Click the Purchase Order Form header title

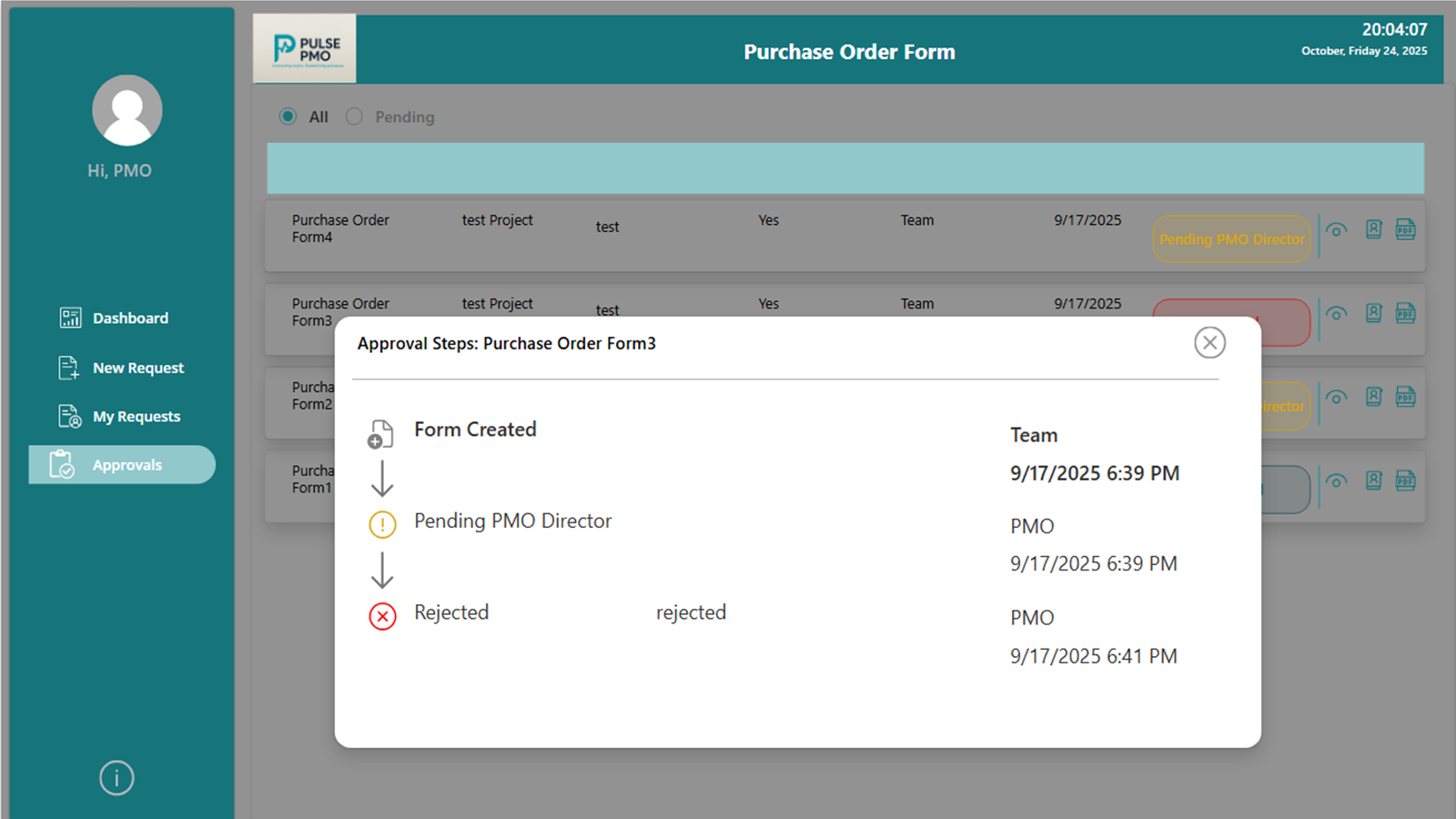coord(848,52)
